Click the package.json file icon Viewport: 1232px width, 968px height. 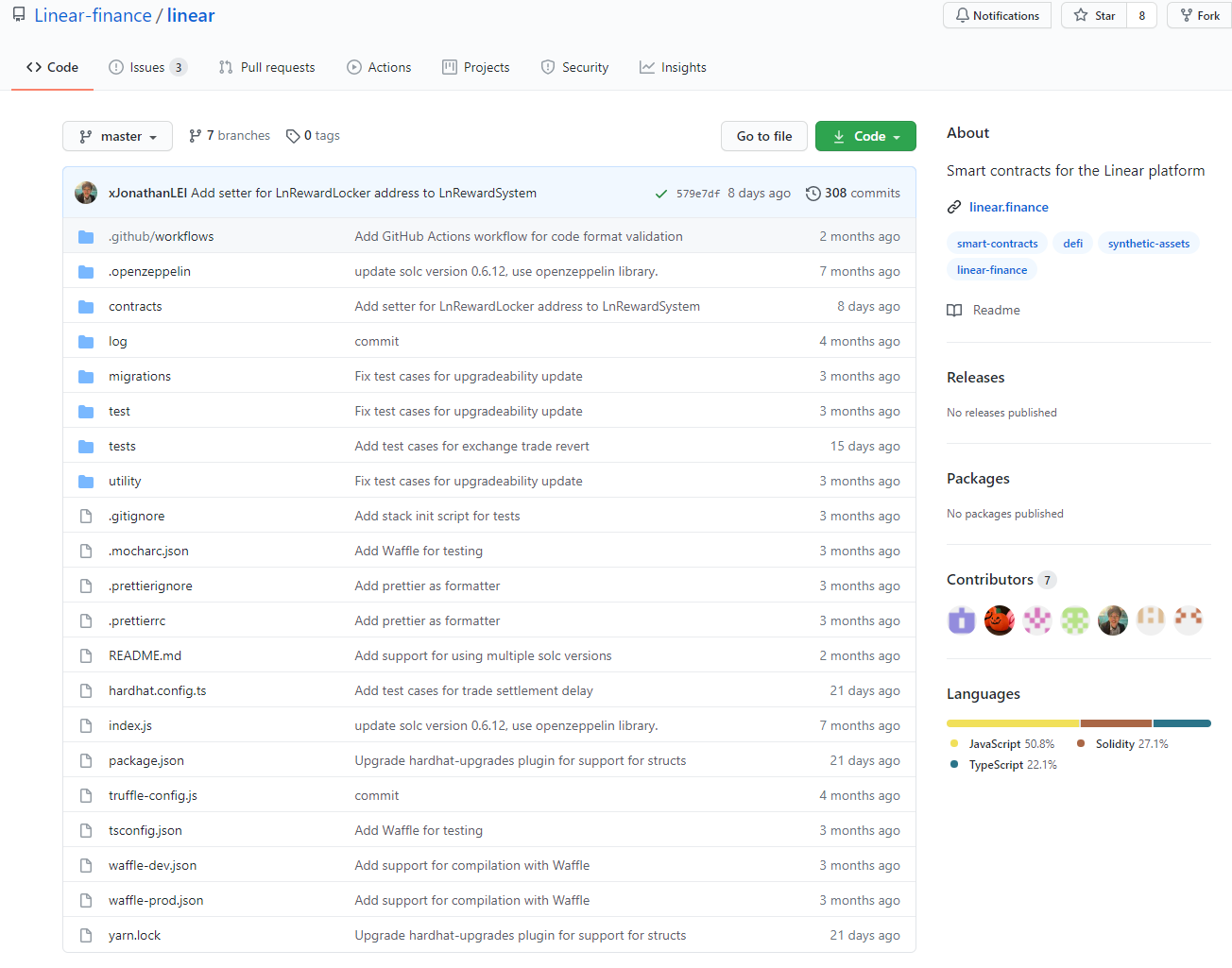click(x=86, y=760)
